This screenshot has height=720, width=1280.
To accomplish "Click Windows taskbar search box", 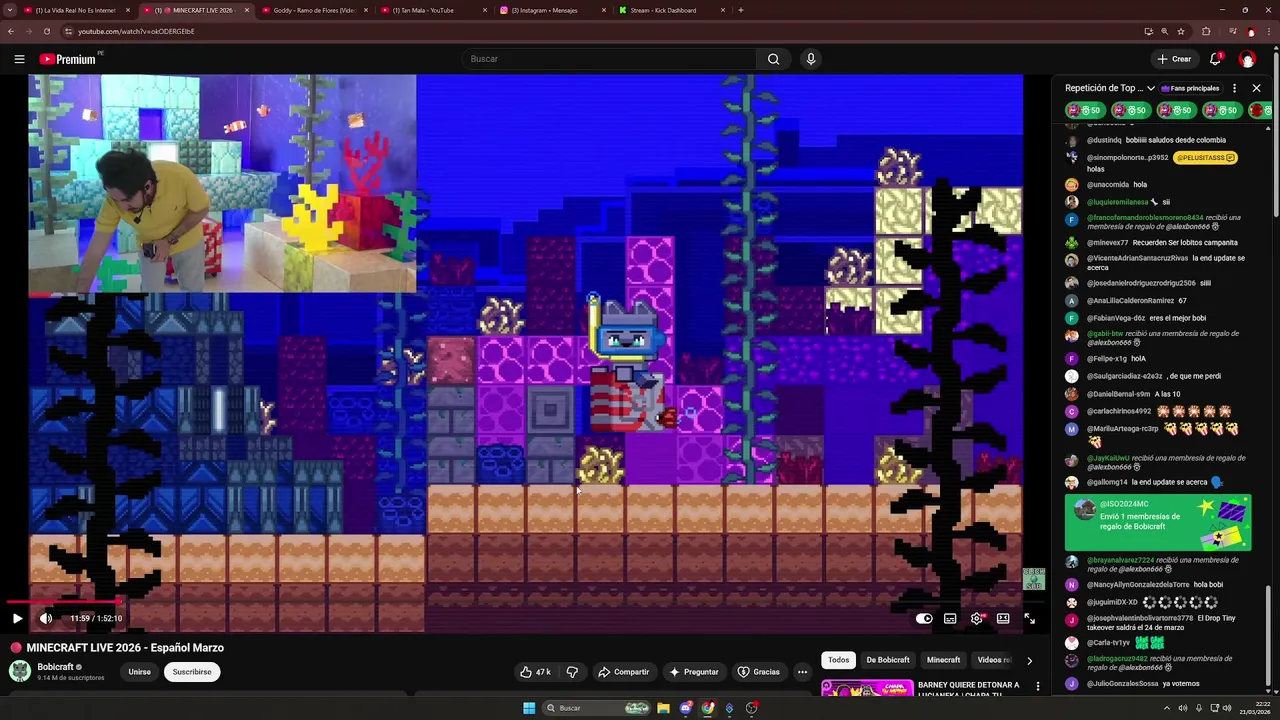I will [x=597, y=708].
